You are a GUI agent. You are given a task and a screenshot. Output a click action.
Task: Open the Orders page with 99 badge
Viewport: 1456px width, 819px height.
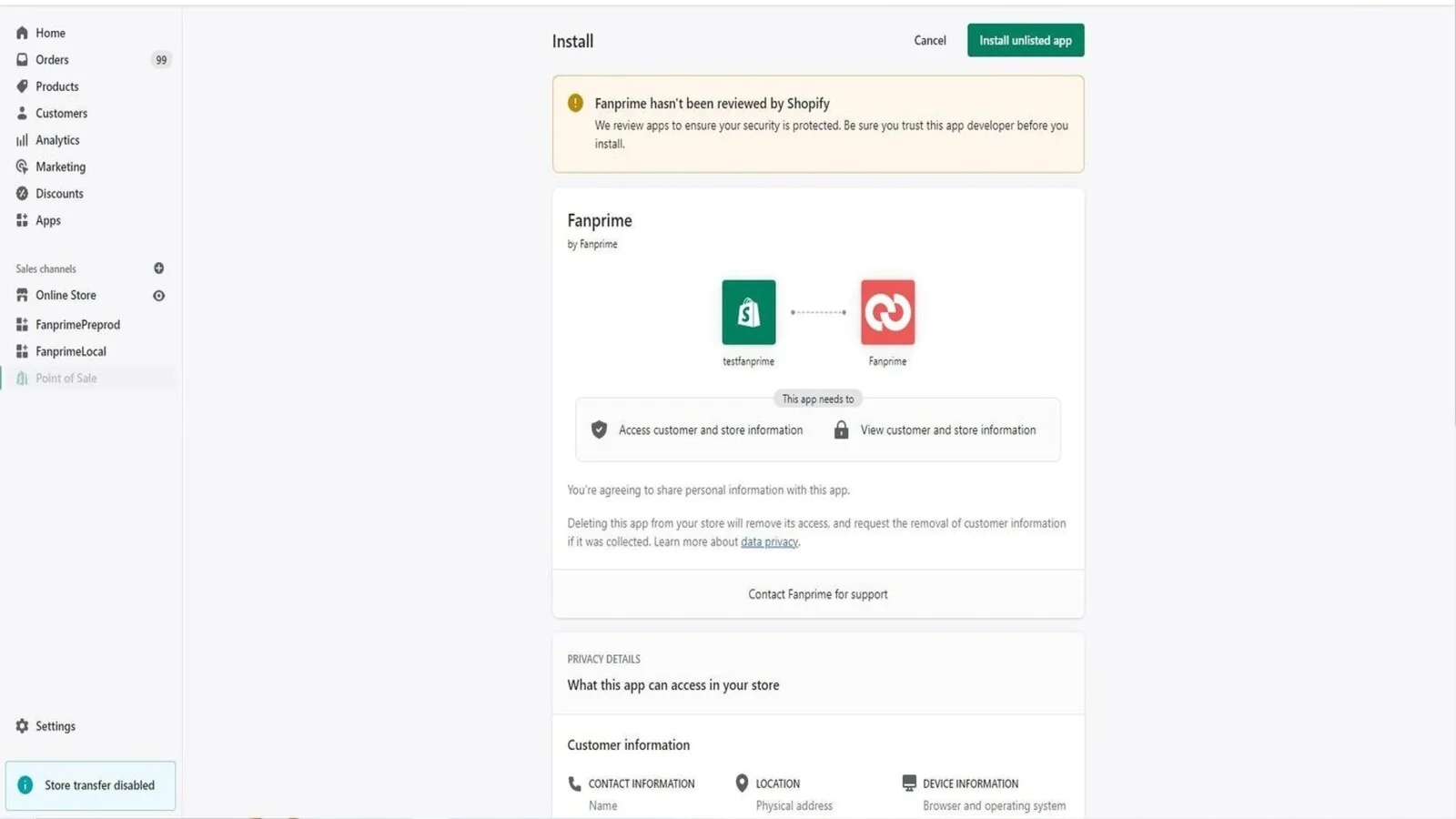coord(52,60)
